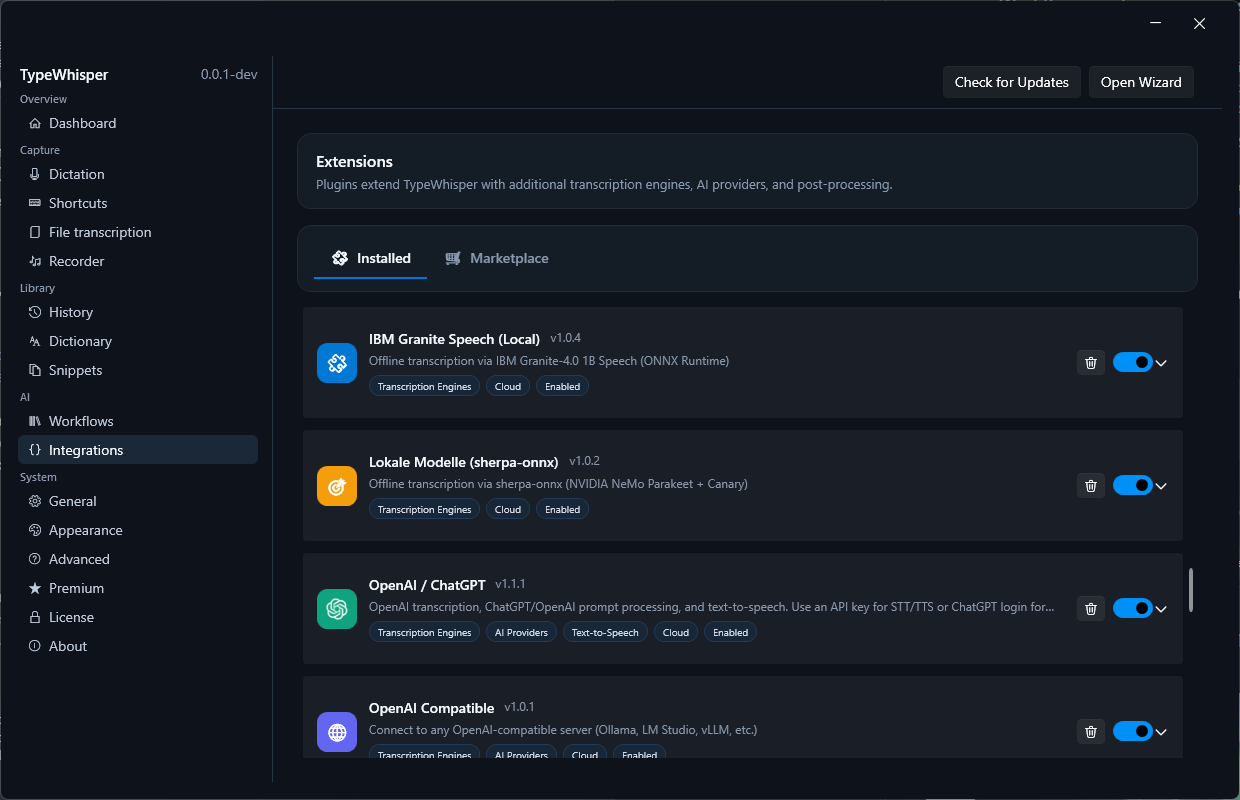The image size is (1240, 800).
Task: Click the Cloud tag on IBM Granite Speech
Action: coord(508,386)
